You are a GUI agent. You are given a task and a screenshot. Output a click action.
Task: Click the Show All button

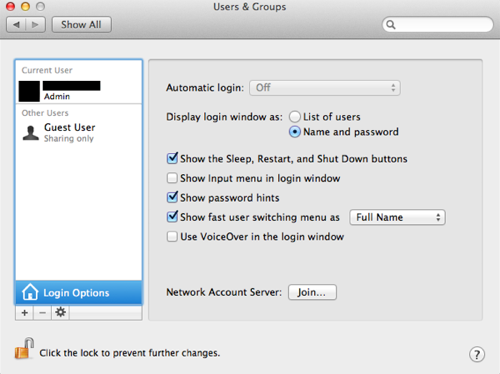tap(81, 25)
